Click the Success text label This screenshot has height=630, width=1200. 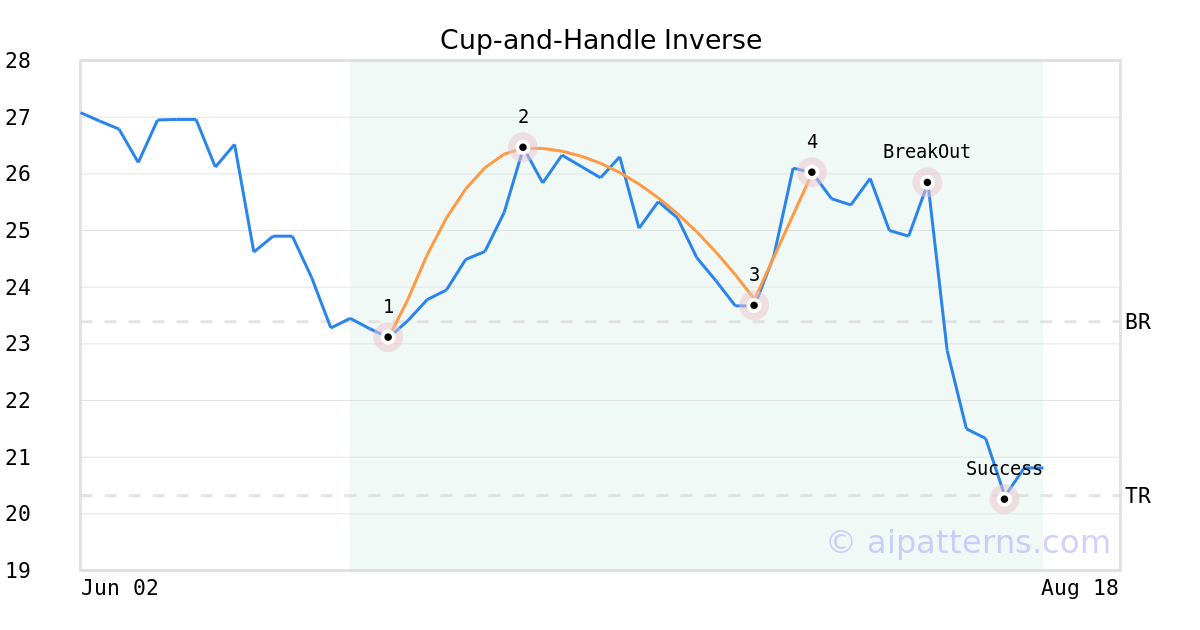pos(1004,469)
